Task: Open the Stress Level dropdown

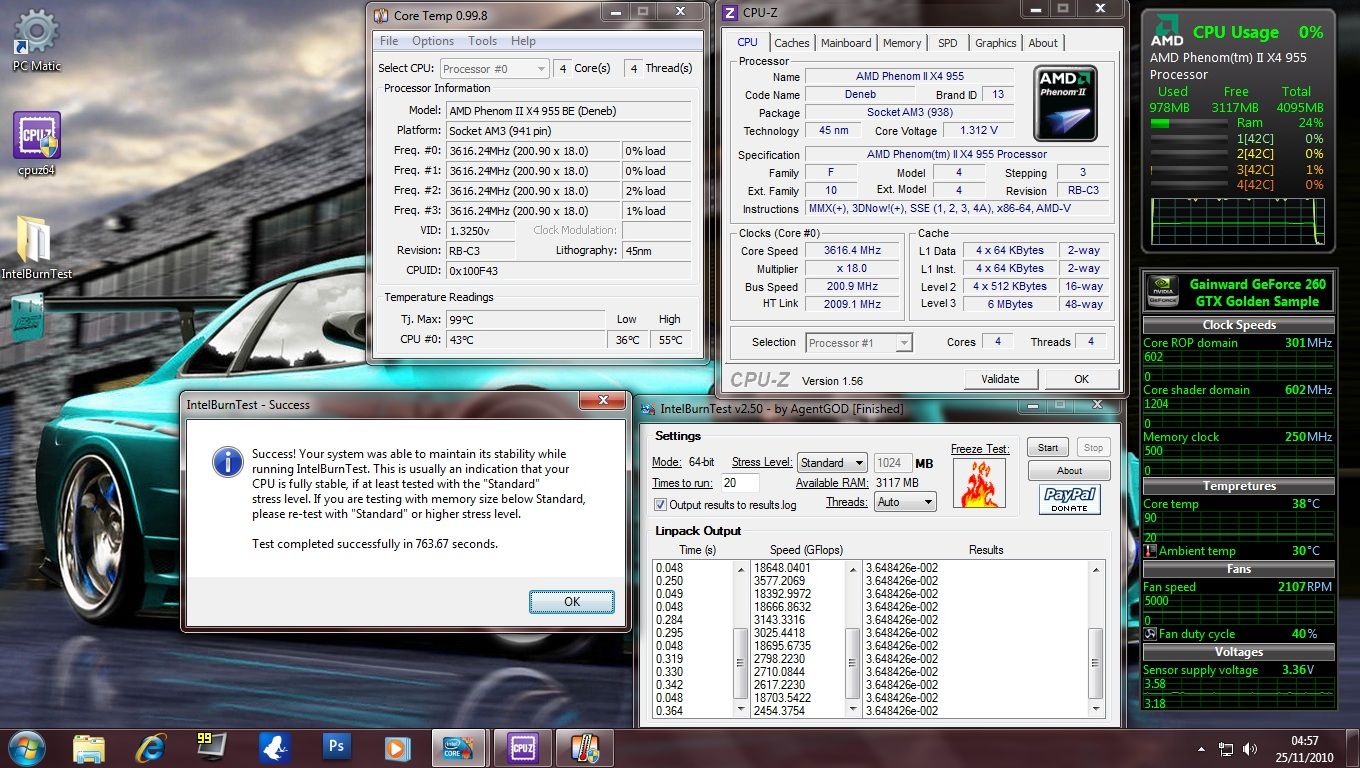Action: tap(832, 463)
